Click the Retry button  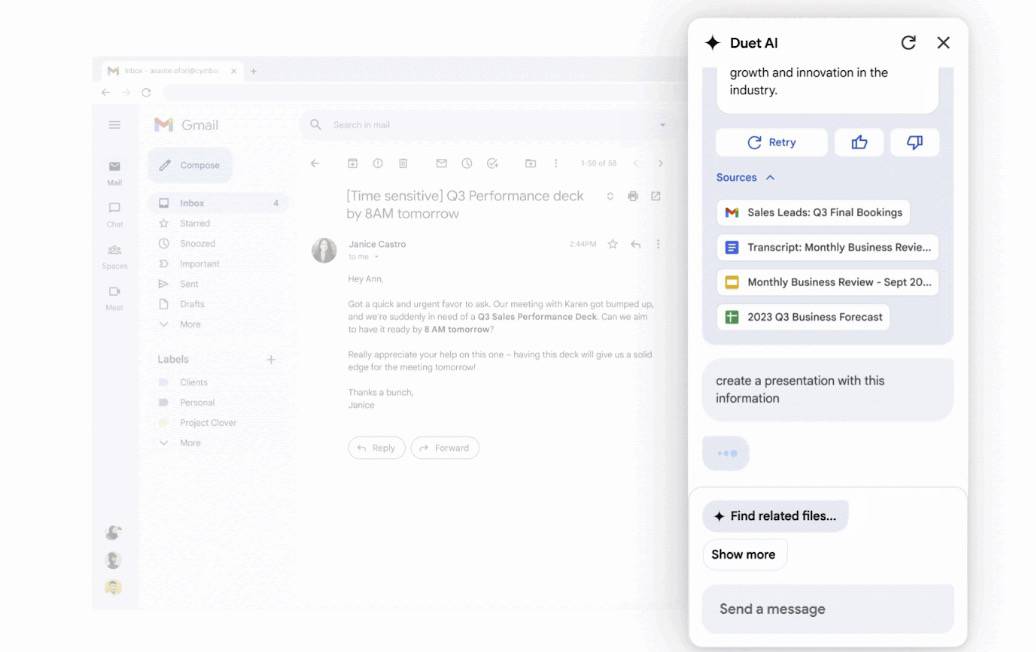[771, 143]
